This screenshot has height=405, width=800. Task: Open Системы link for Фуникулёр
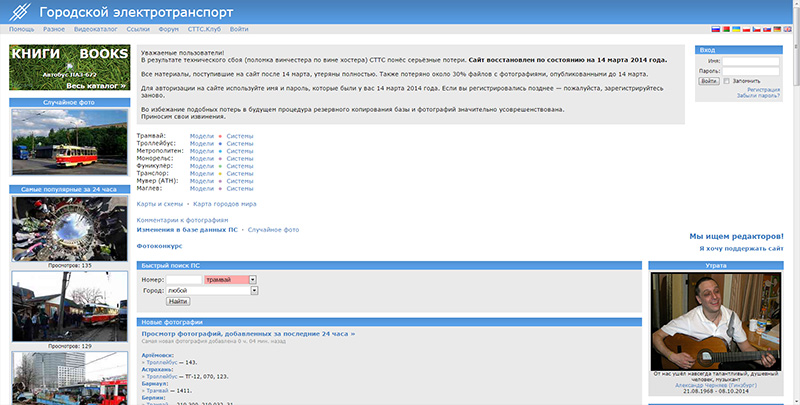pos(240,166)
